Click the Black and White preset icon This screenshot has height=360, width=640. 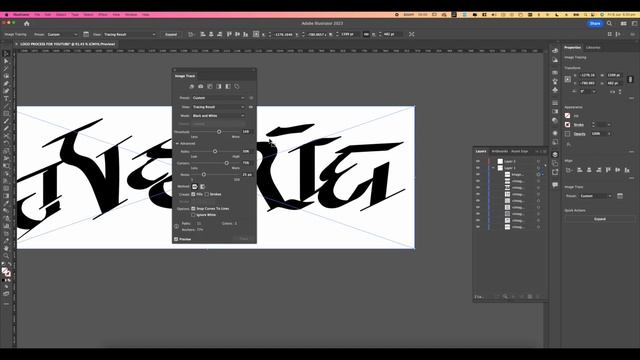pos(228,87)
